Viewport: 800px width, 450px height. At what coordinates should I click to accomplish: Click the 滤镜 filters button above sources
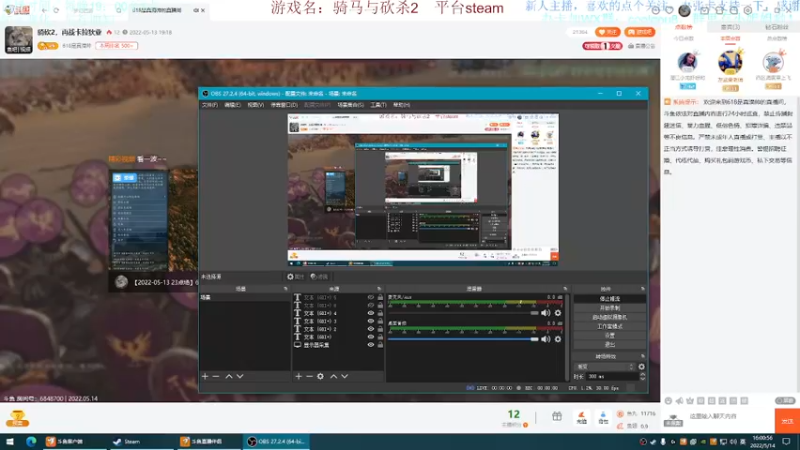point(319,277)
